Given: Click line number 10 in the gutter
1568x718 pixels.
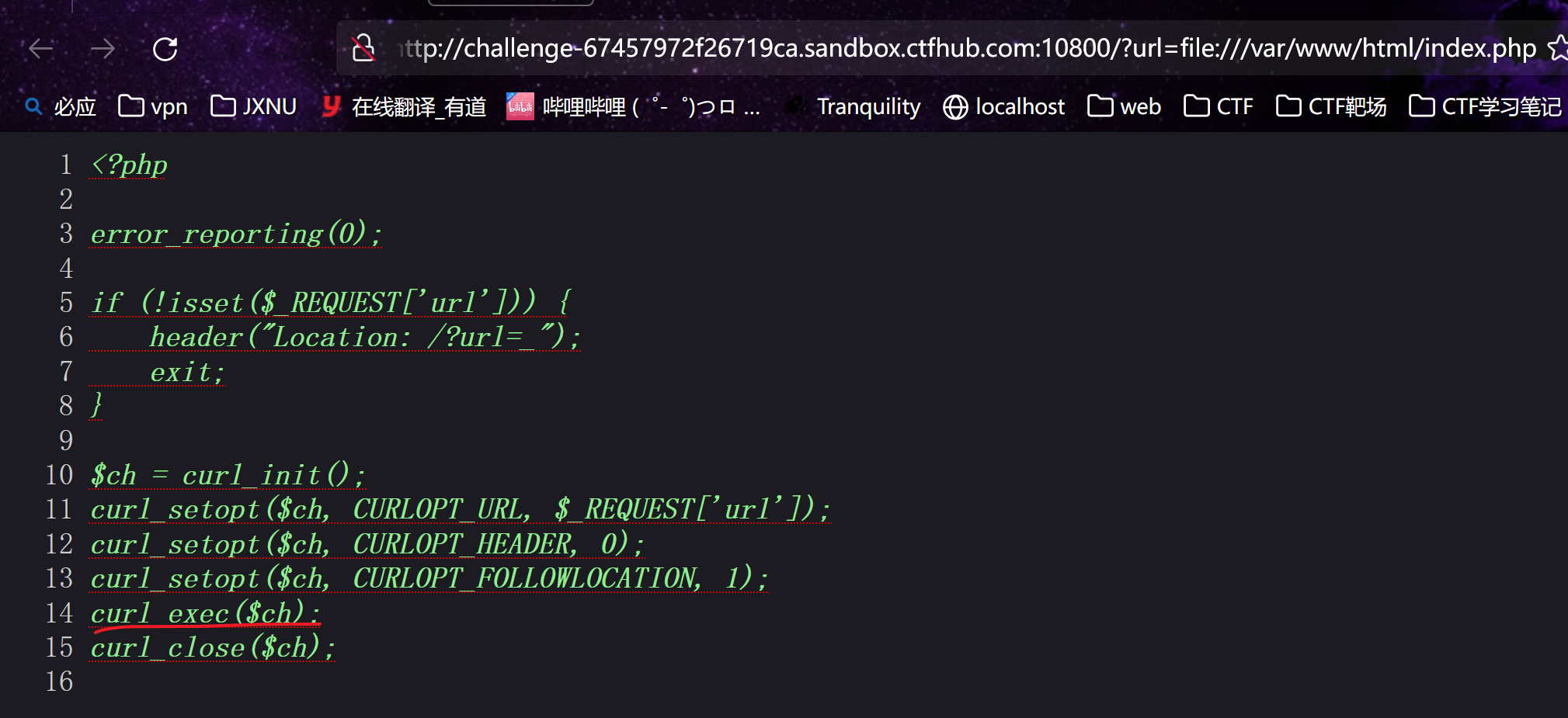Looking at the screenshot, I should (x=59, y=475).
